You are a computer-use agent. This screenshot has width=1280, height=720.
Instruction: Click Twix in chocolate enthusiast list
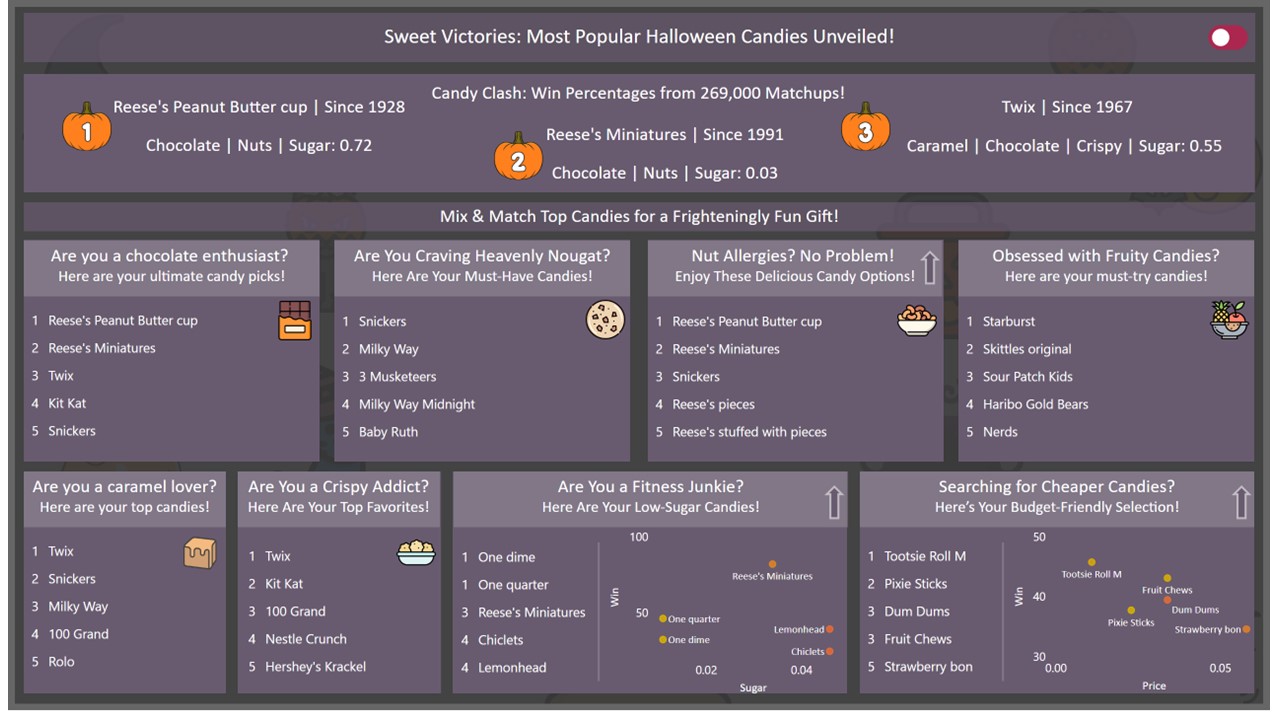(x=61, y=376)
